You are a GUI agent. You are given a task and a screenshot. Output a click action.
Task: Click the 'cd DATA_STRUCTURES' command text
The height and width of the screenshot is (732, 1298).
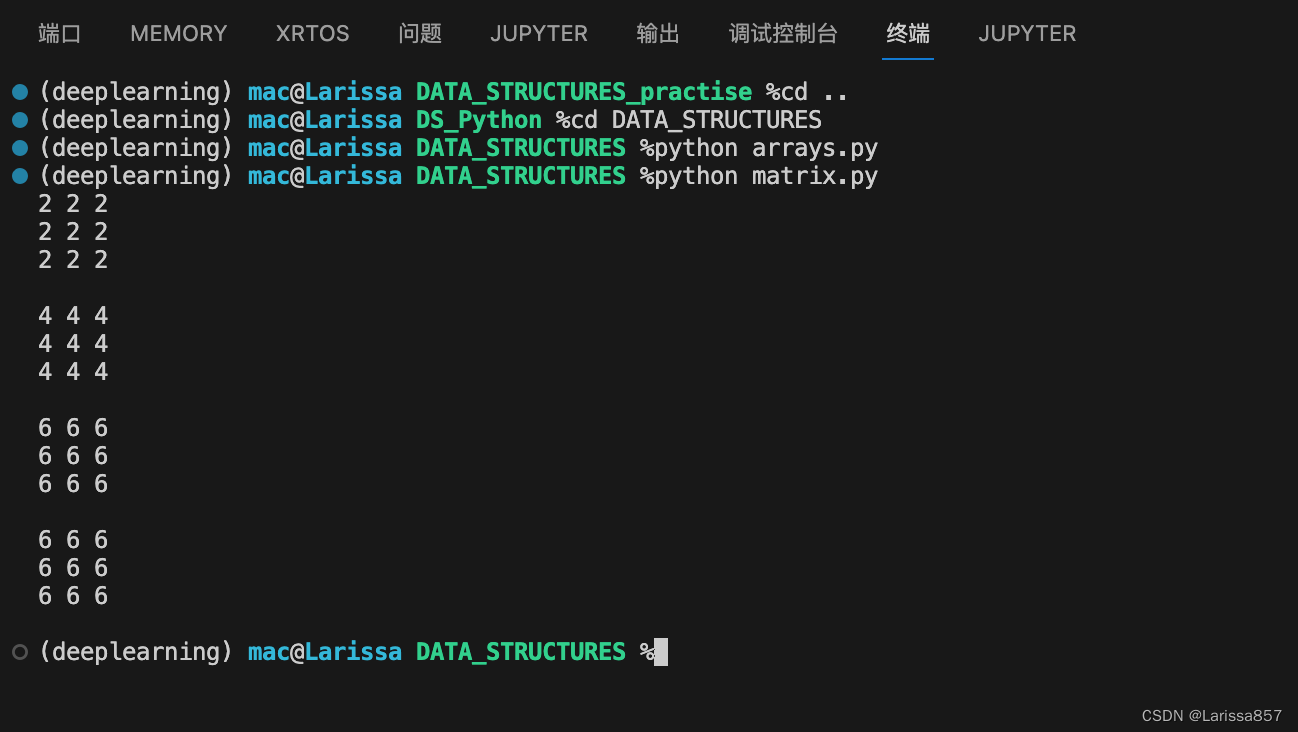coord(696,120)
